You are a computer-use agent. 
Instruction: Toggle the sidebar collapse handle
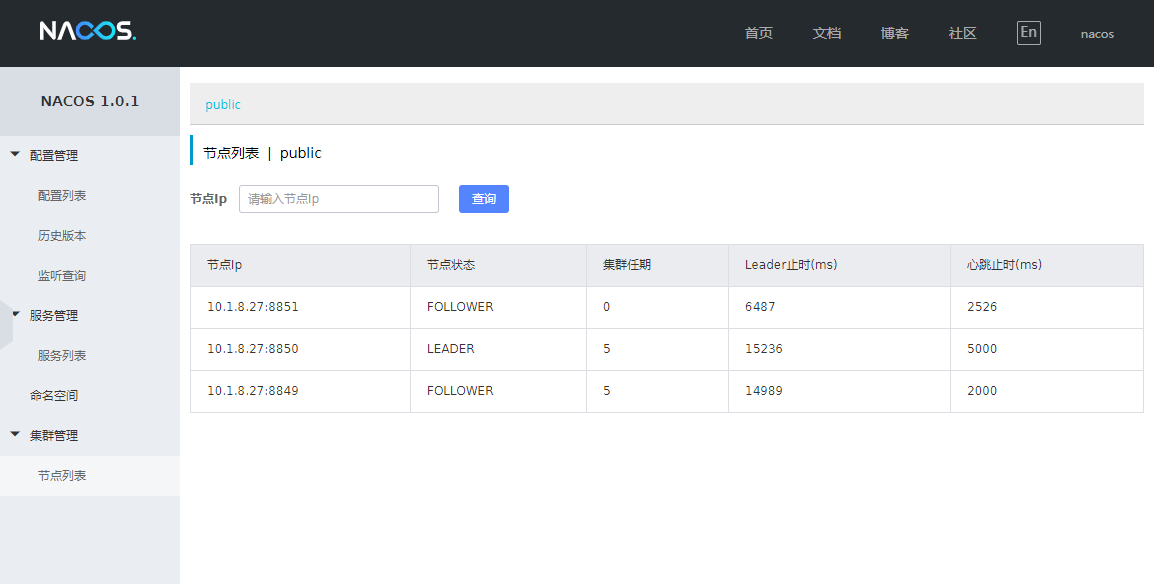pyautogui.click(x=6, y=324)
